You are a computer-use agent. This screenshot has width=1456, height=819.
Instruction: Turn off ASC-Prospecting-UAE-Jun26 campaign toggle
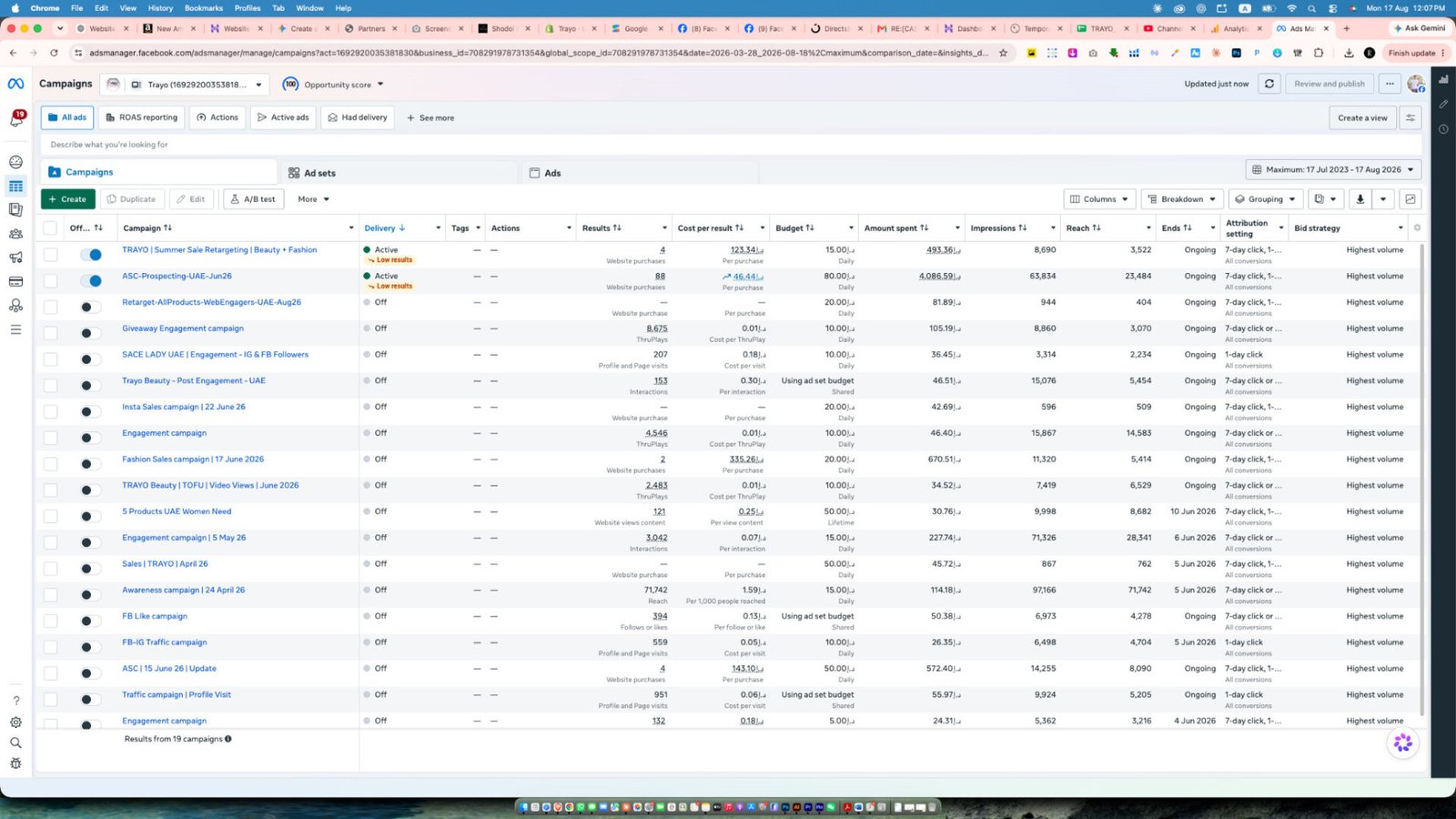point(91,280)
